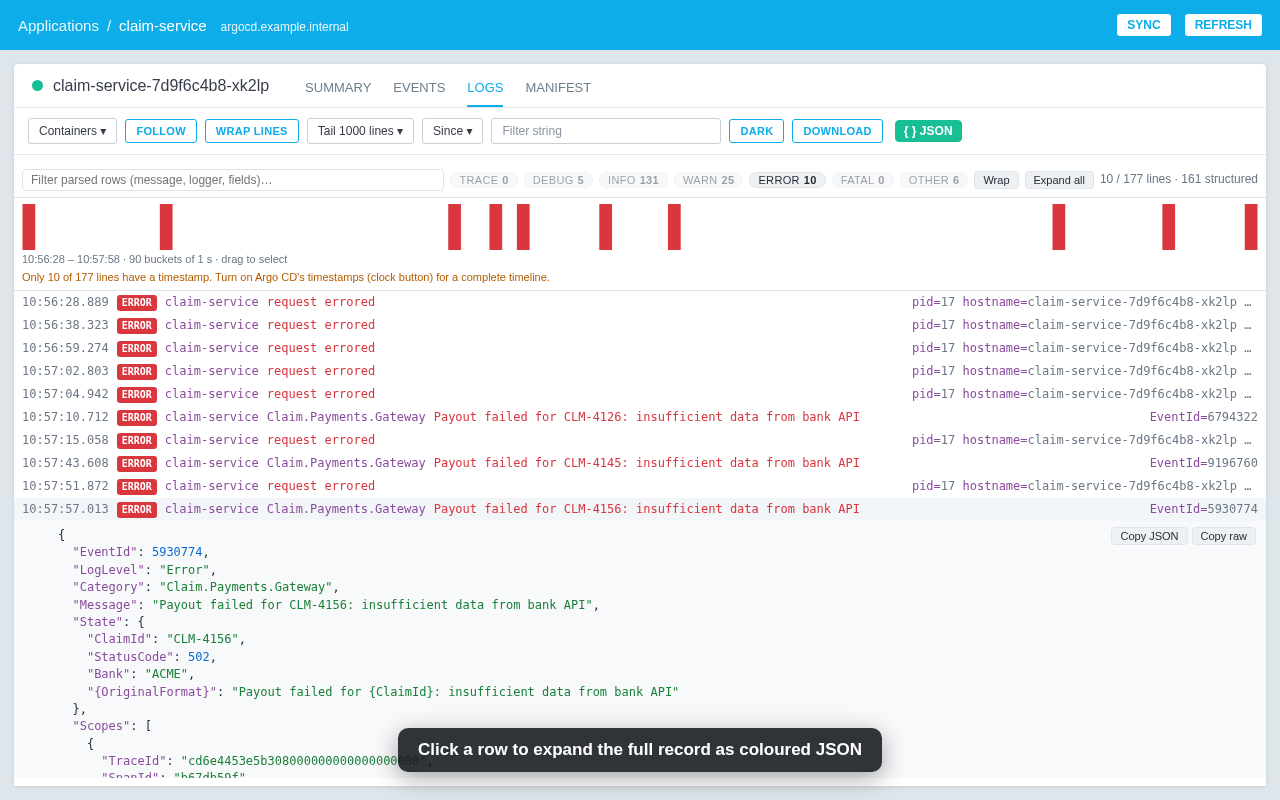Open the Applications breadcrumb link
This screenshot has height=800, width=1280.
(58, 25)
